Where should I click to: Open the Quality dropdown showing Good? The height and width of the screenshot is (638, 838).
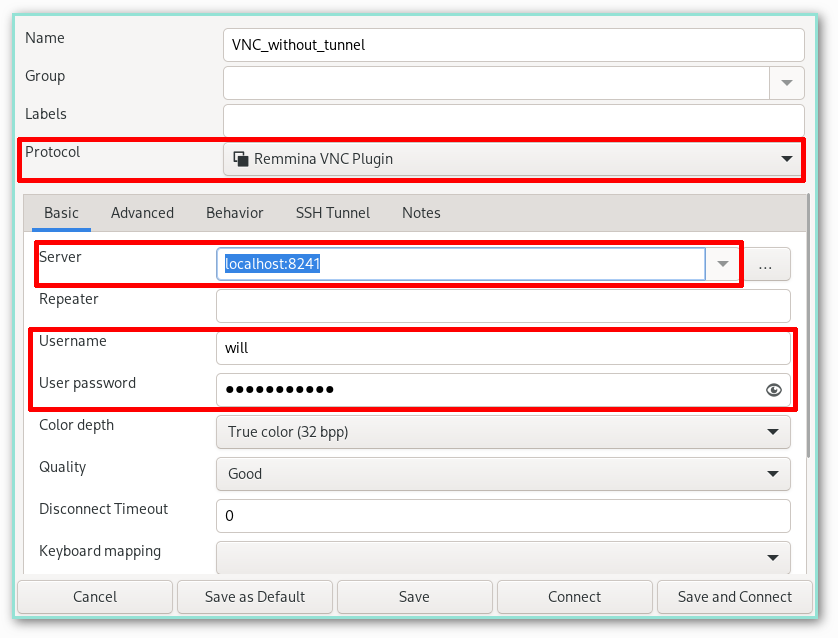pos(771,473)
